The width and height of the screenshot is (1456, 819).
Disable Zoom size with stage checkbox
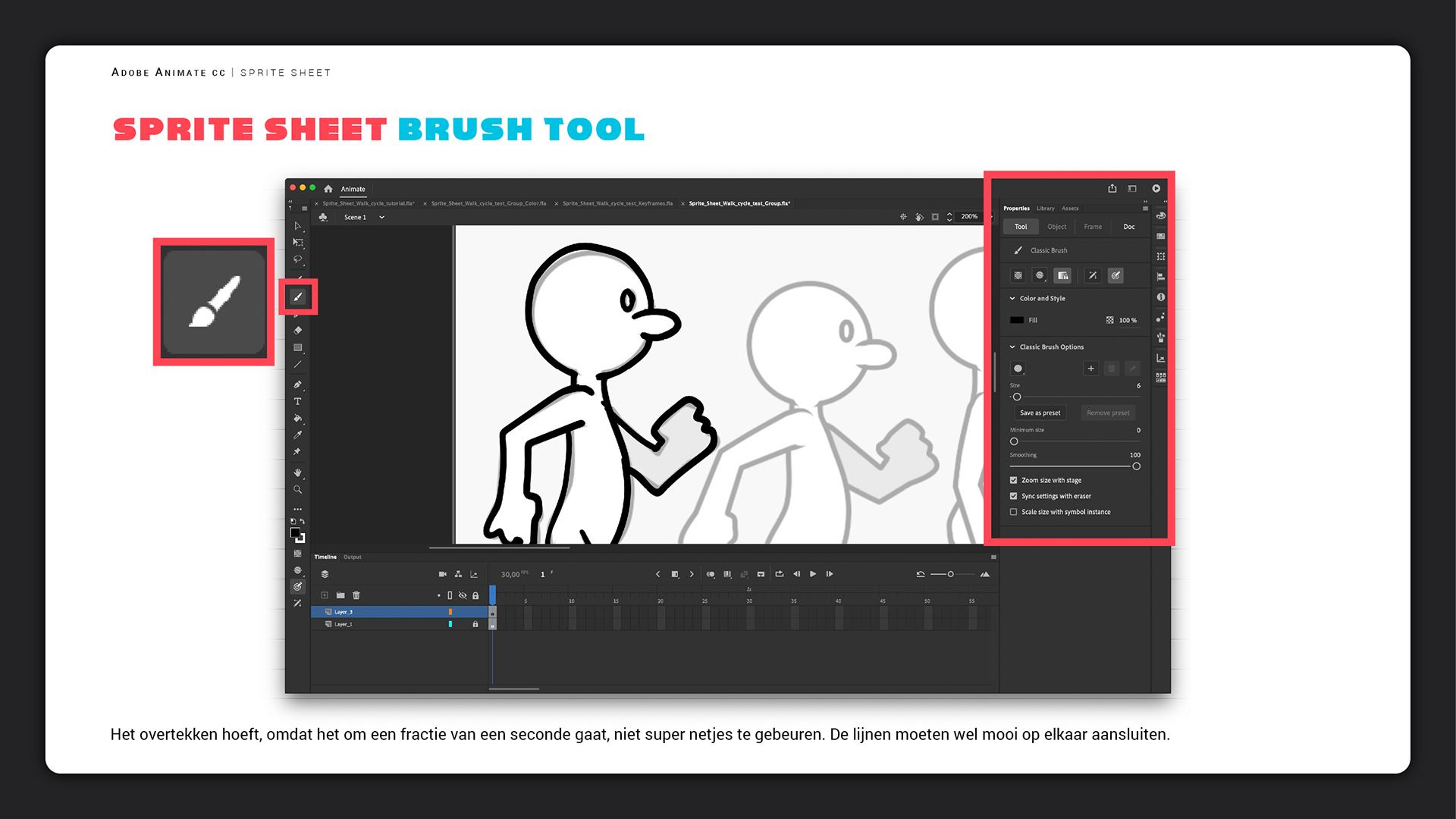click(x=1013, y=480)
